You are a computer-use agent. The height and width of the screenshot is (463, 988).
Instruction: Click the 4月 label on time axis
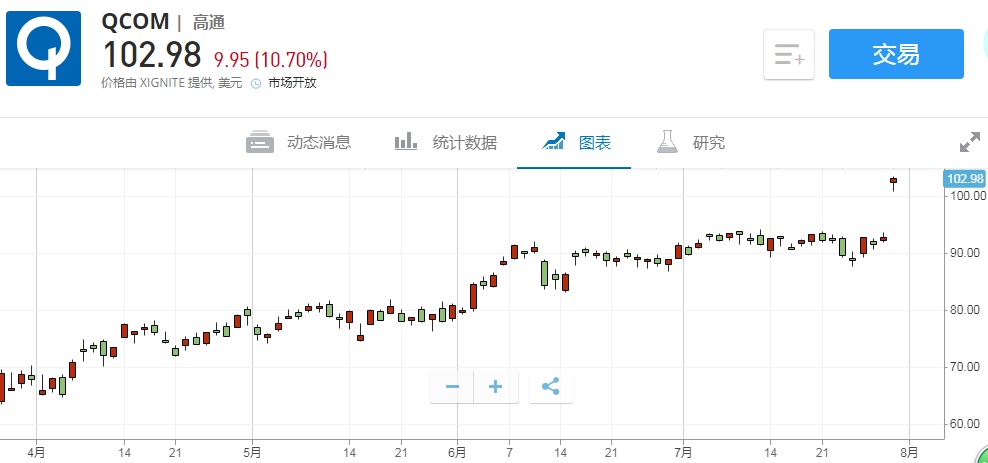pos(36,451)
